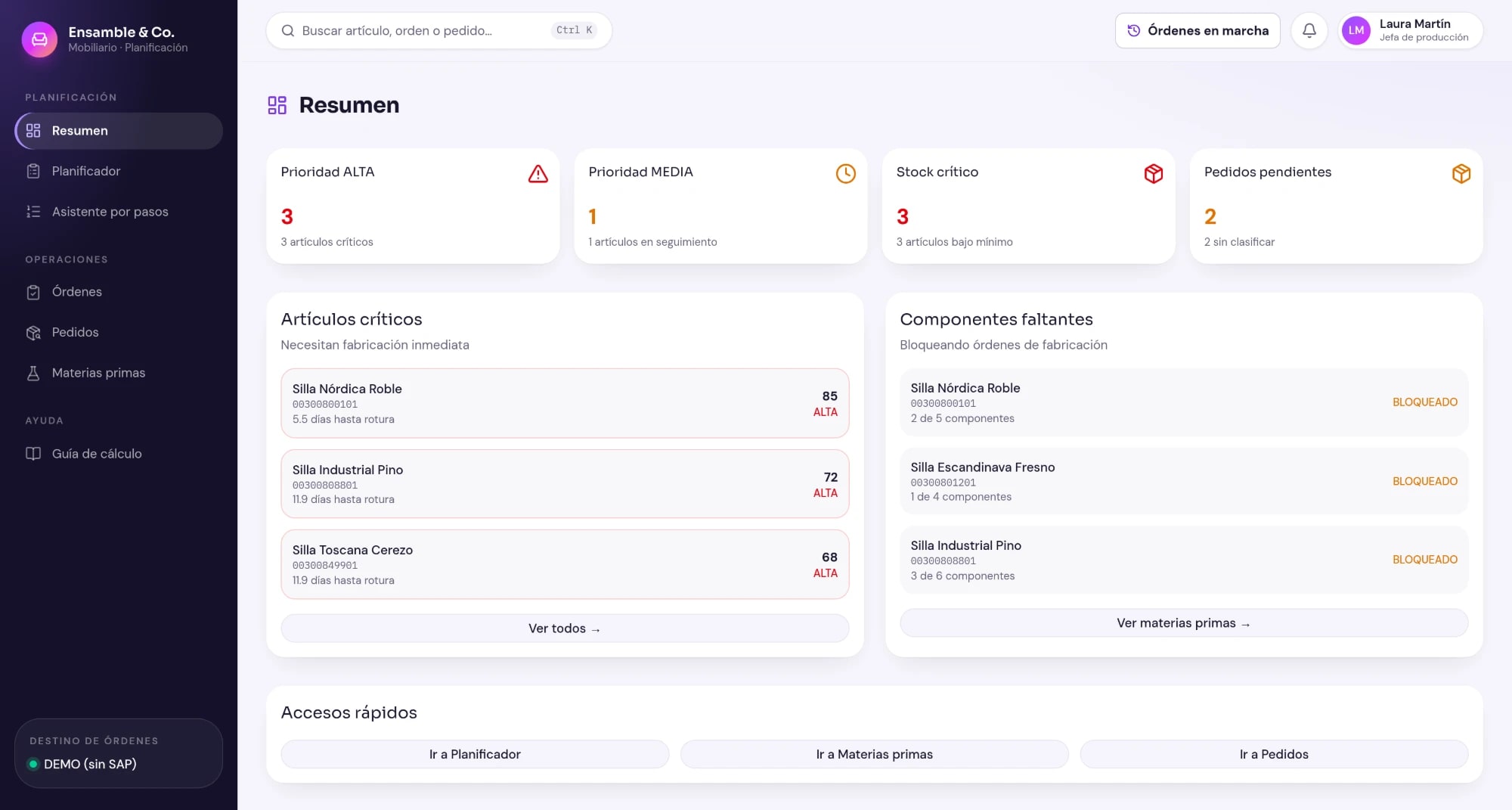1512x810 pixels.
Task: Open Órdenes in the sidebar menu
Action: [x=119, y=292]
